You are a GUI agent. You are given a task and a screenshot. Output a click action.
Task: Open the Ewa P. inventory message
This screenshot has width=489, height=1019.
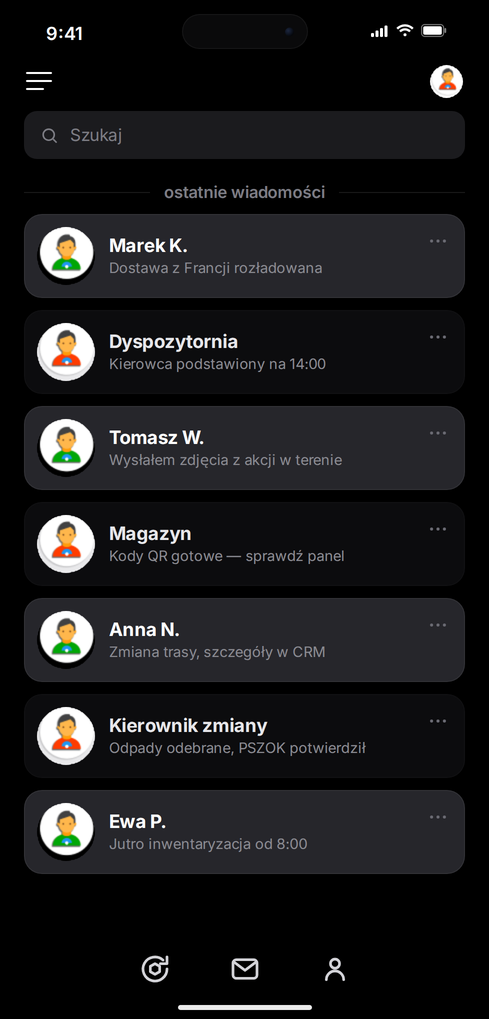point(244,832)
